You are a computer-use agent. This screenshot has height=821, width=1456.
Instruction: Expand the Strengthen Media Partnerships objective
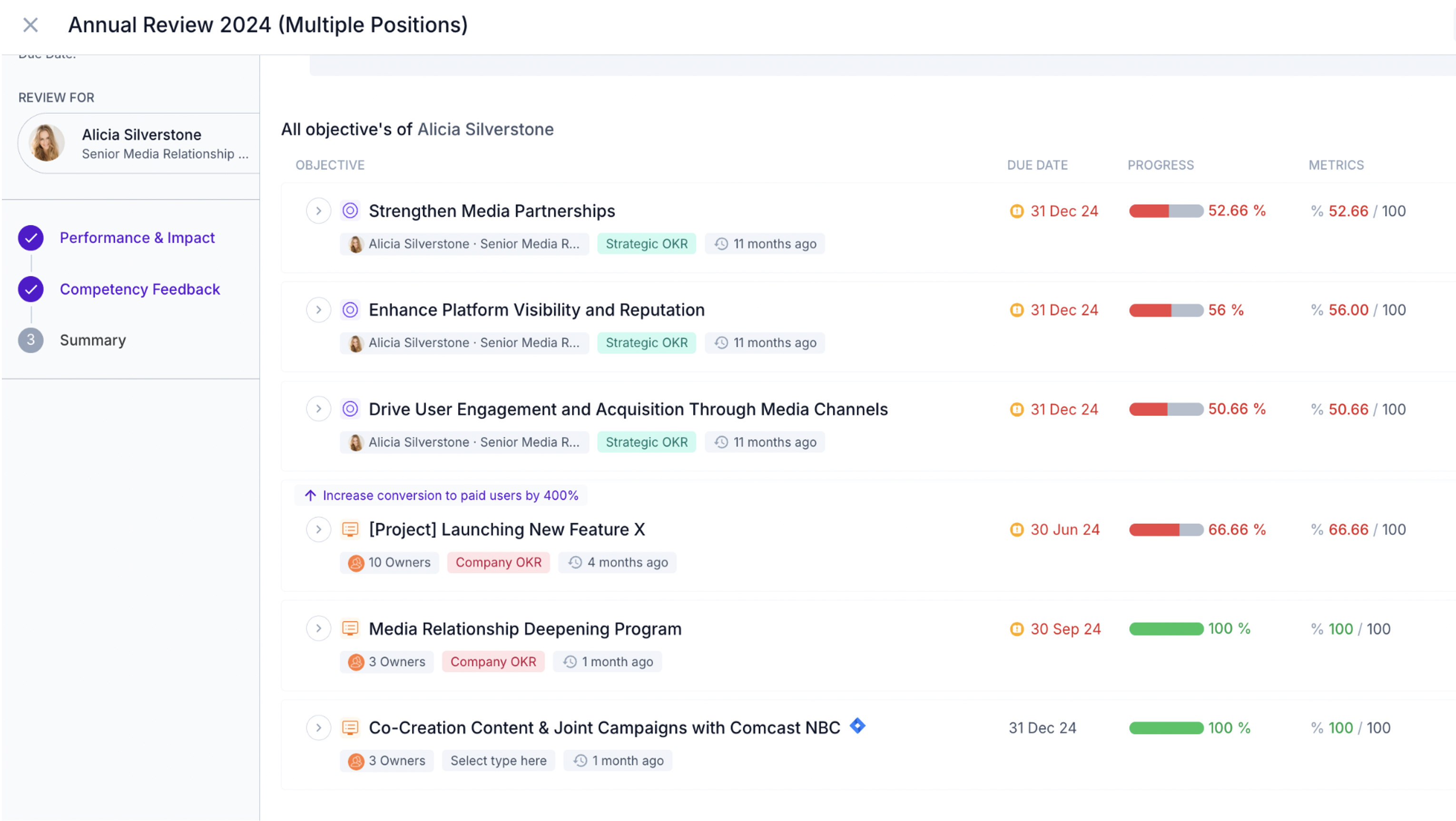pos(318,211)
